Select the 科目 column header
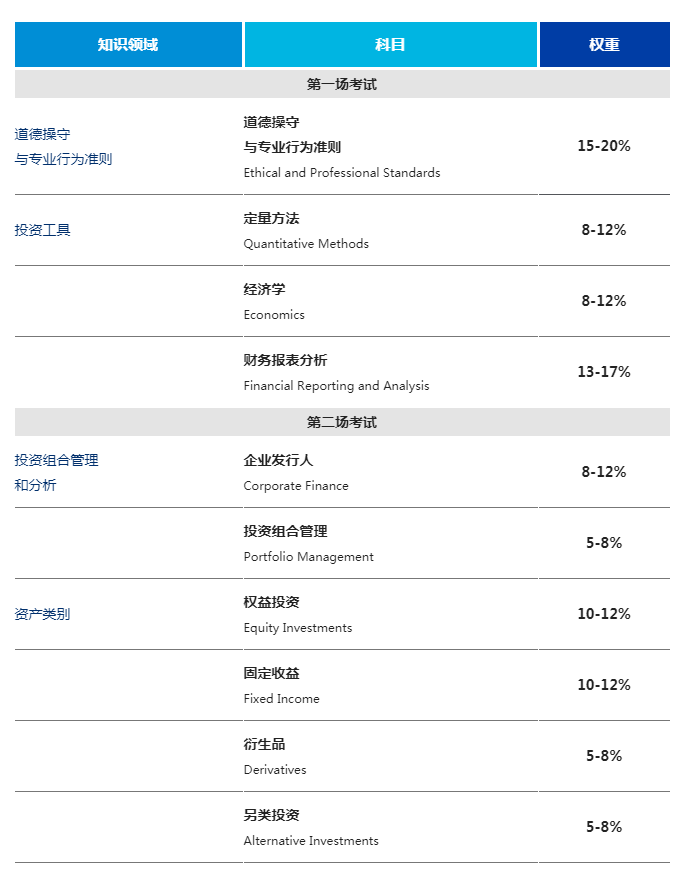 click(x=390, y=45)
